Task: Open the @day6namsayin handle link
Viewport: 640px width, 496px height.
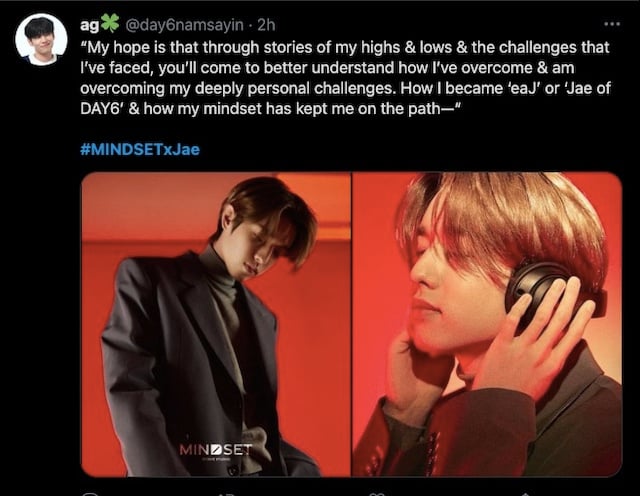Action: [184, 25]
